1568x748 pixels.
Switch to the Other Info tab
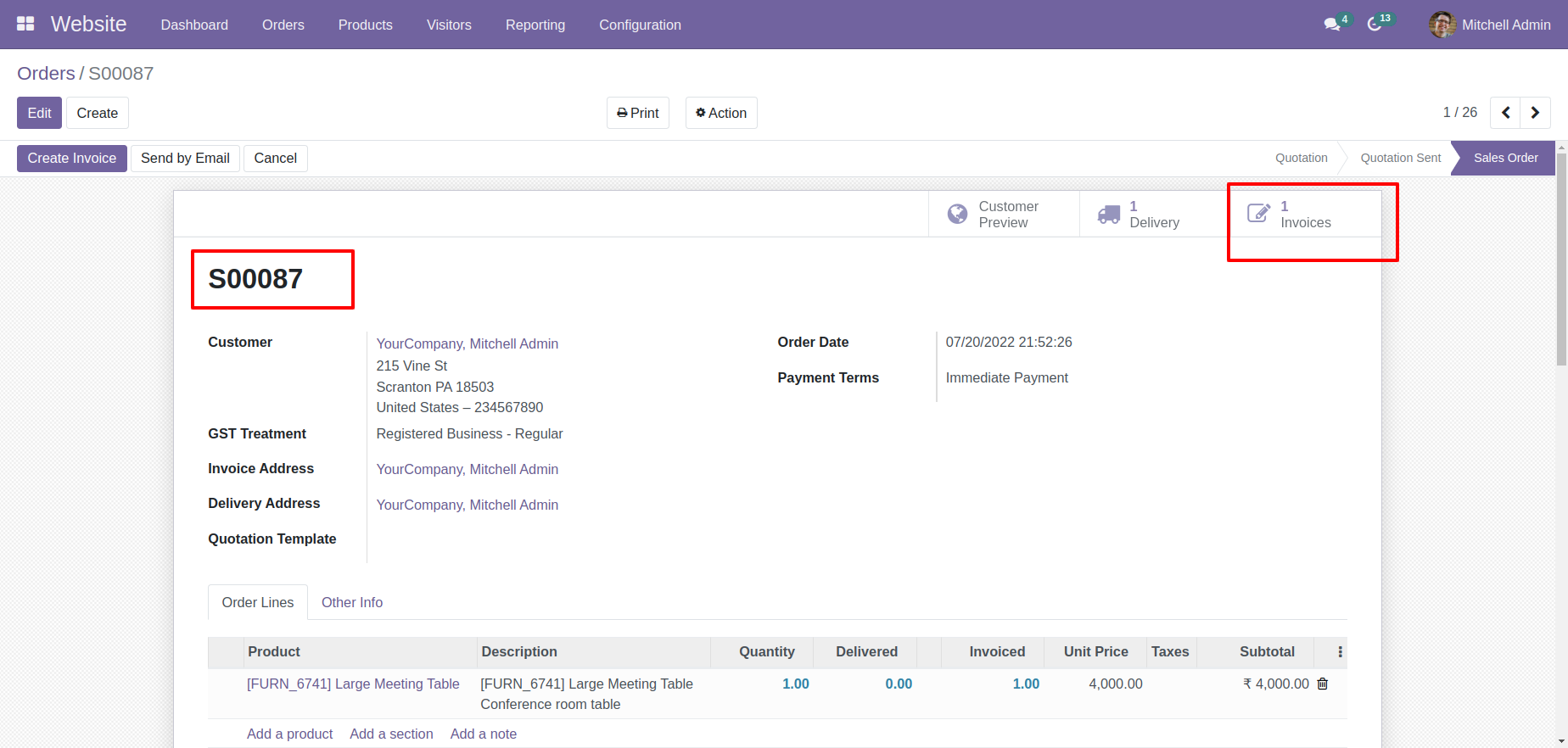(351, 602)
